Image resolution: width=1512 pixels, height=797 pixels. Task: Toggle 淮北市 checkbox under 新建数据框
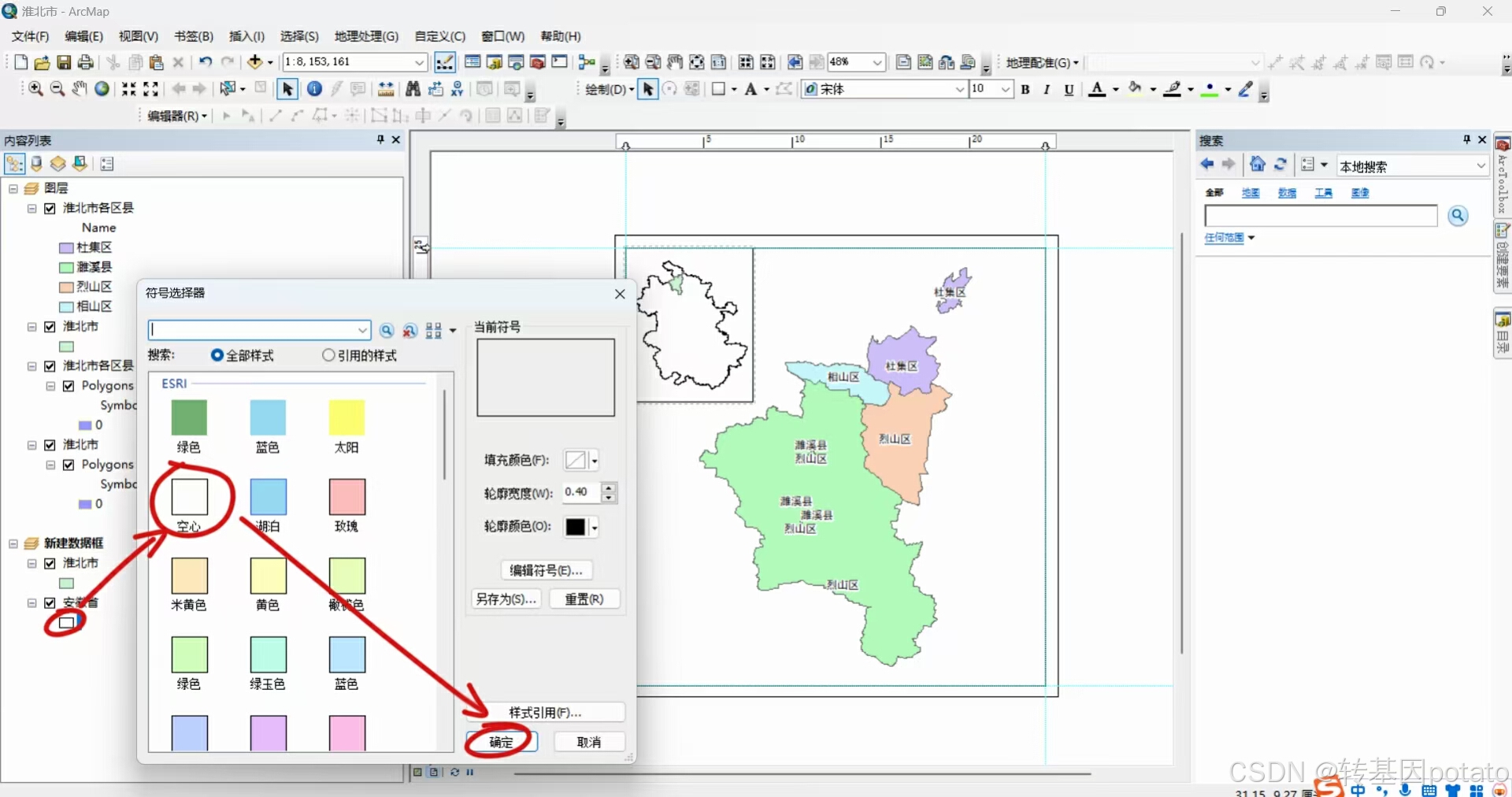click(x=50, y=564)
